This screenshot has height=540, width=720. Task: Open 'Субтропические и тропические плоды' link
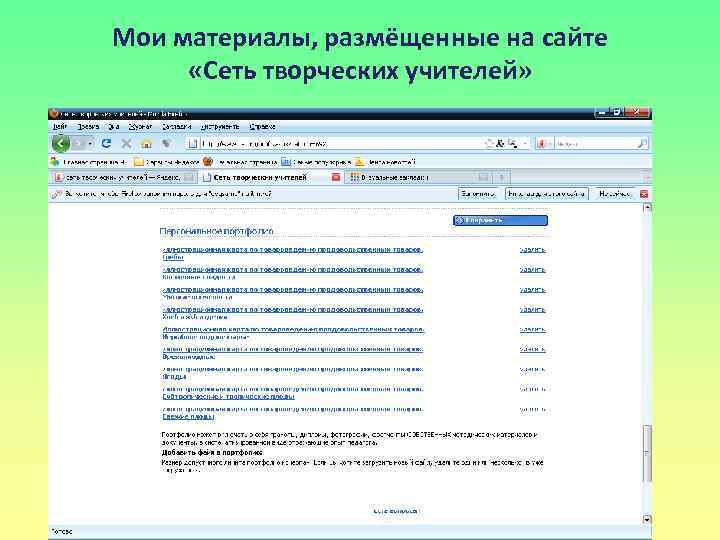click(228, 396)
